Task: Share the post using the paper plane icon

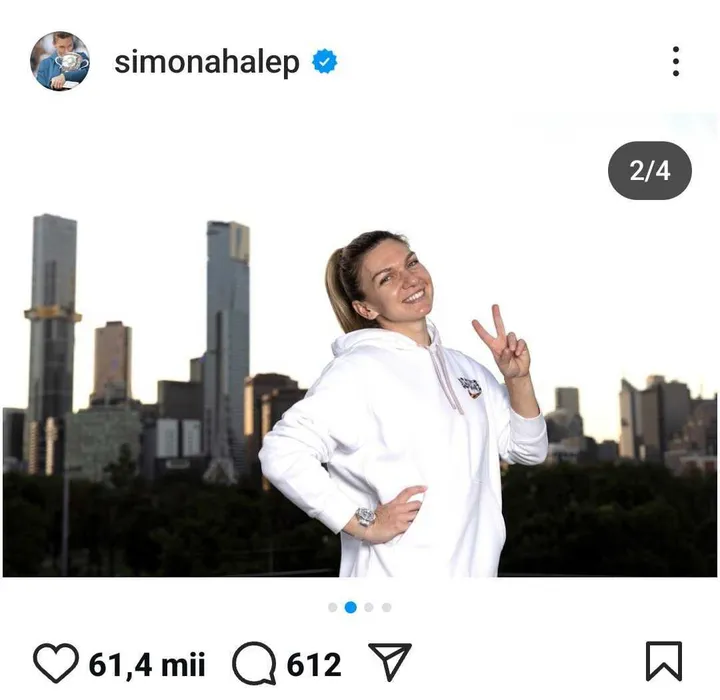Action: [390, 662]
